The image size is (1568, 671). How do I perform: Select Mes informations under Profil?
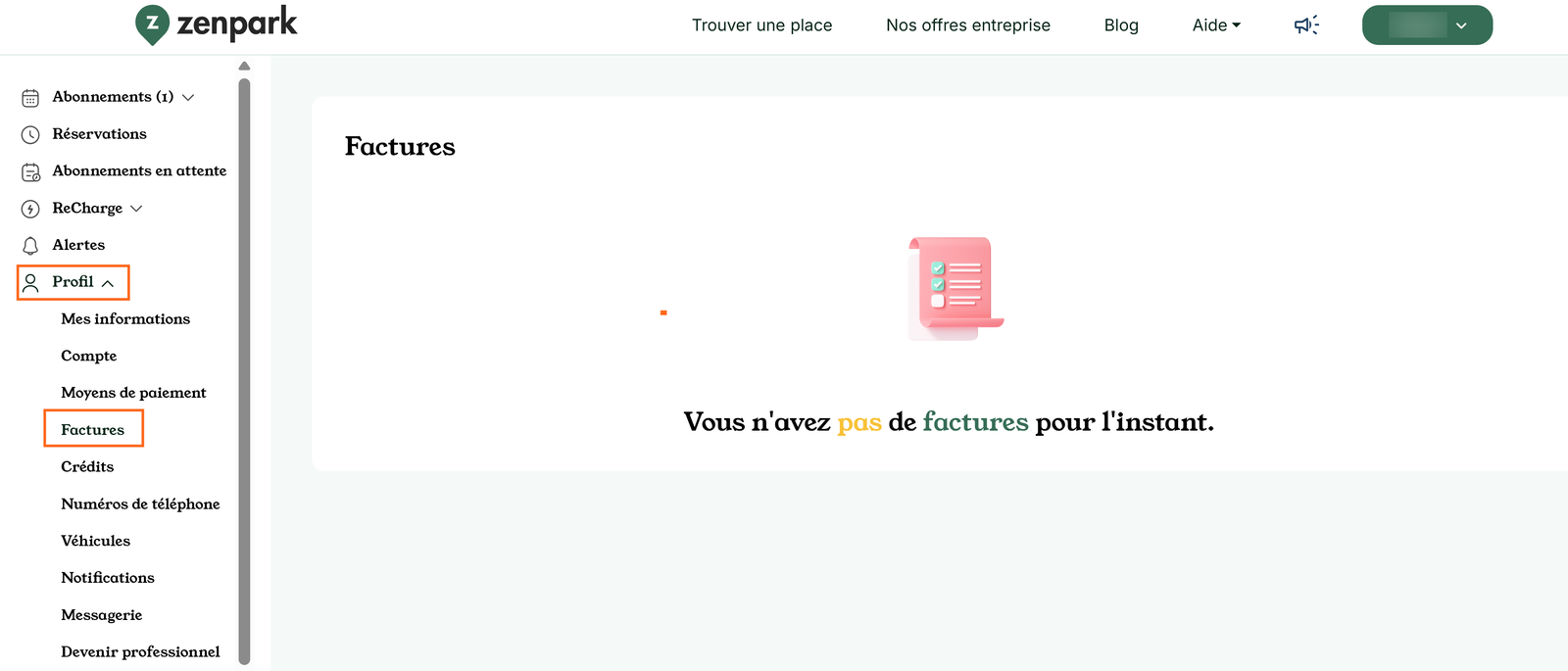point(125,319)
